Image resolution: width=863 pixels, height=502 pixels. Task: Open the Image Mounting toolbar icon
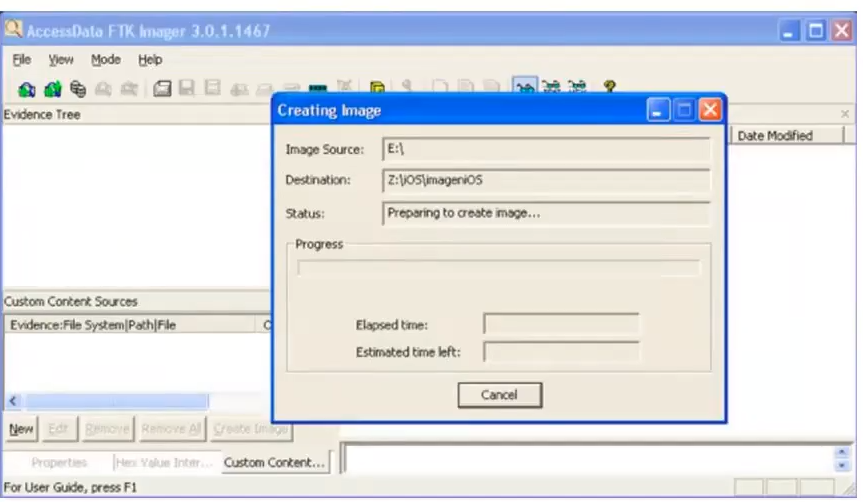click(x=78, y=89)
